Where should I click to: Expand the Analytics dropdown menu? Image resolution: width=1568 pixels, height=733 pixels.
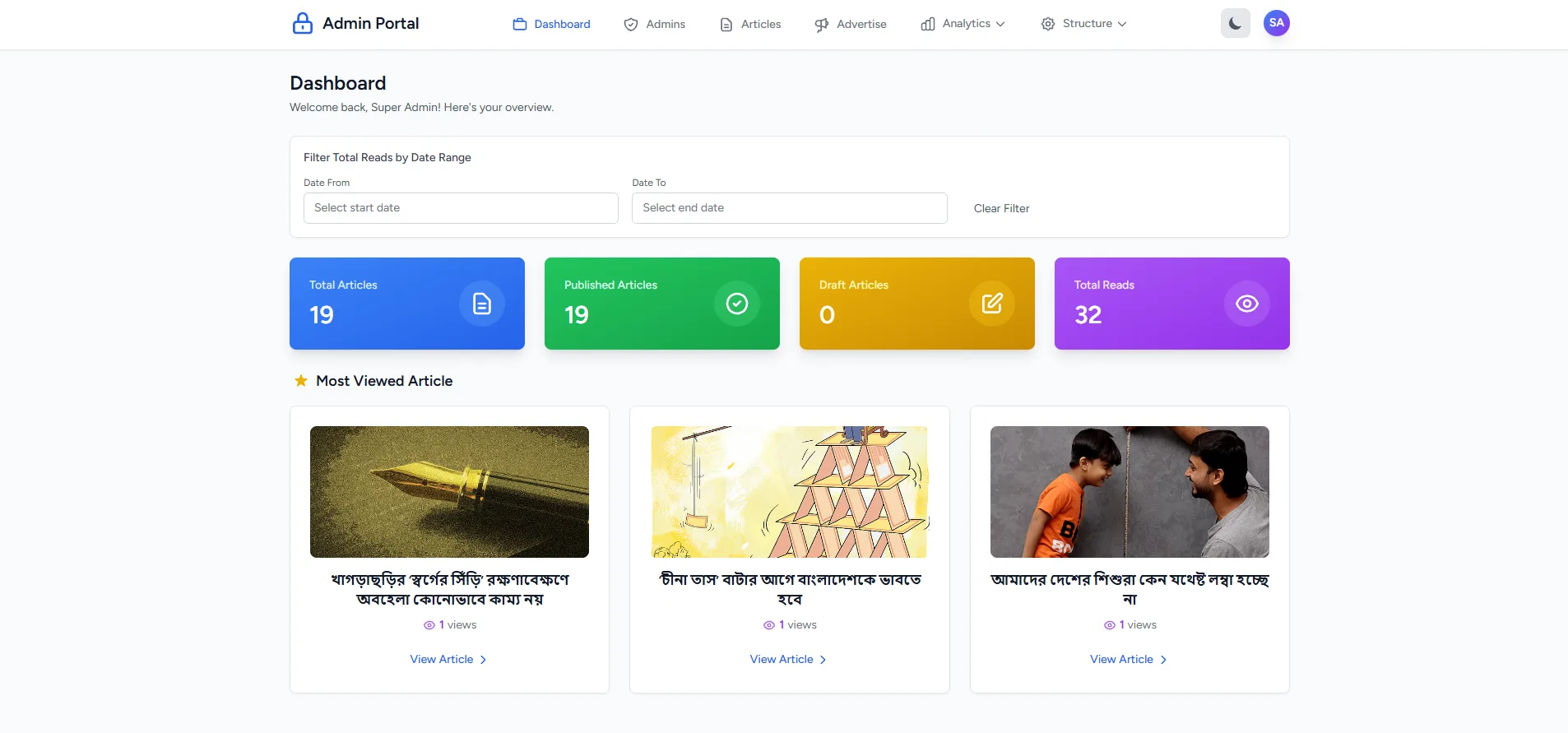963,24
